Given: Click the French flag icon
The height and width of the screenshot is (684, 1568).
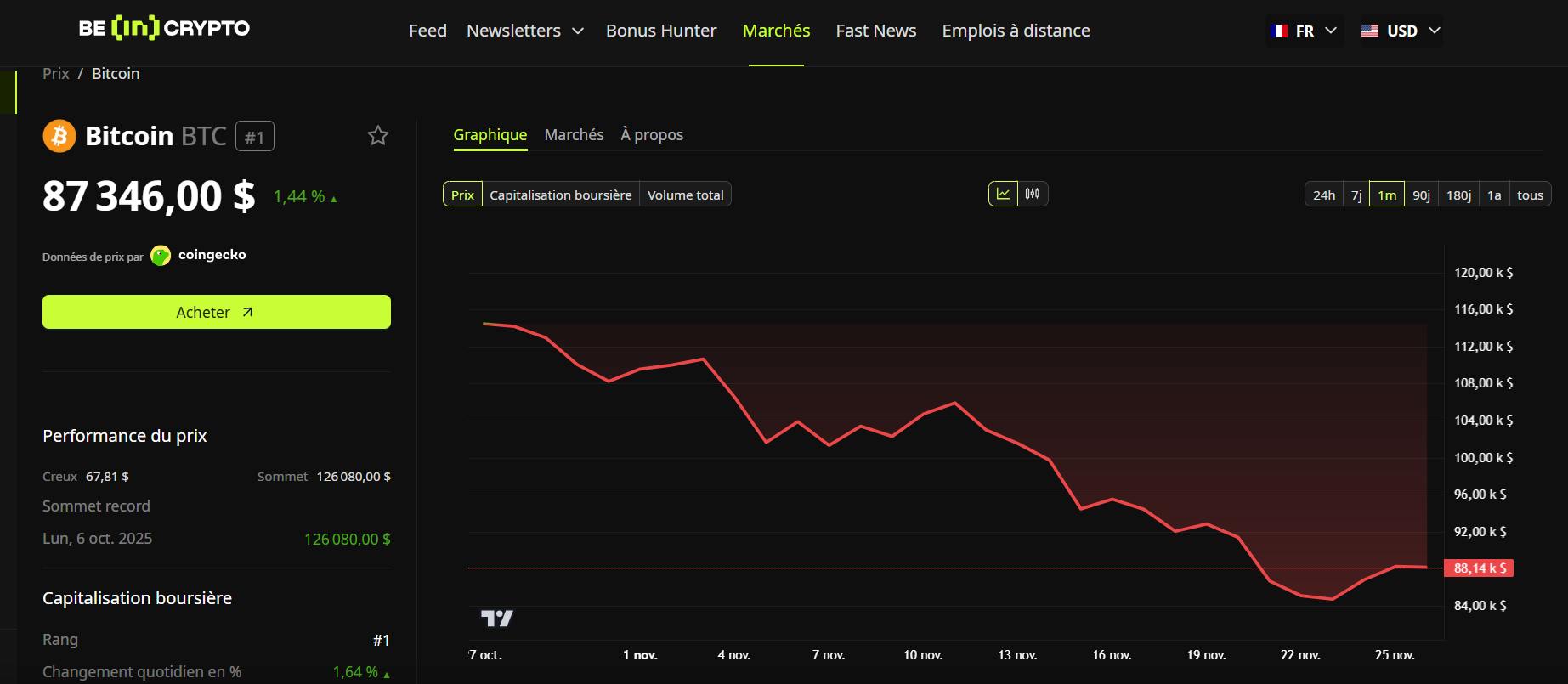Looking at the screenshot, I should [1280, 31].
